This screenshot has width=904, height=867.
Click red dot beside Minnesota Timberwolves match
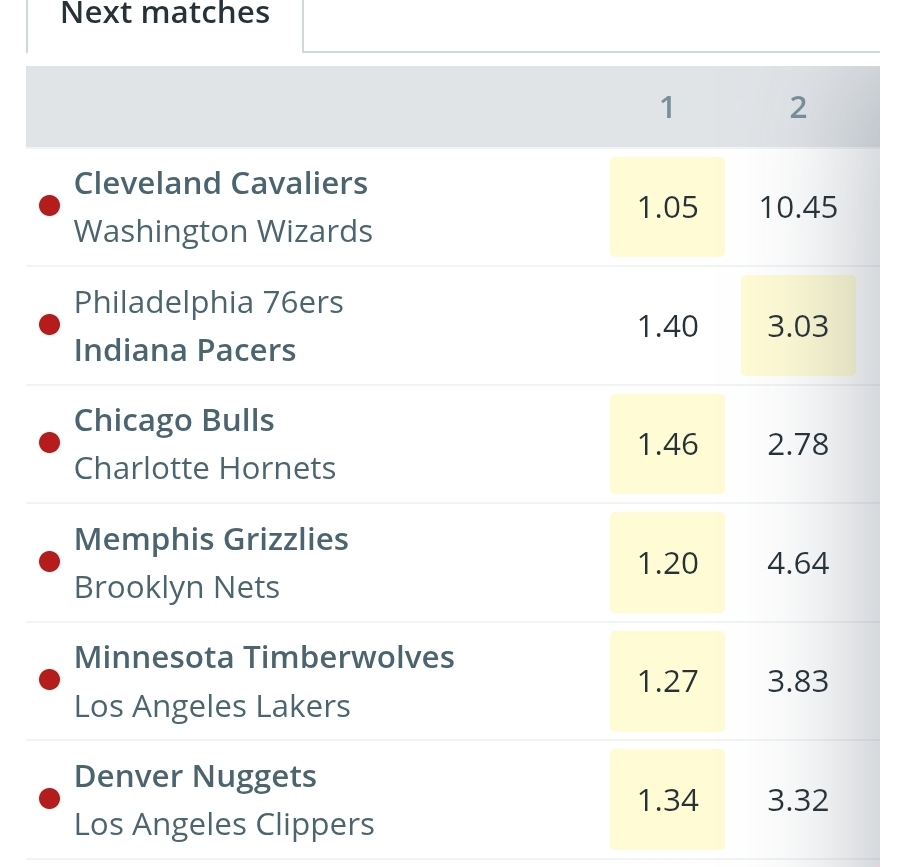[49, 681]
